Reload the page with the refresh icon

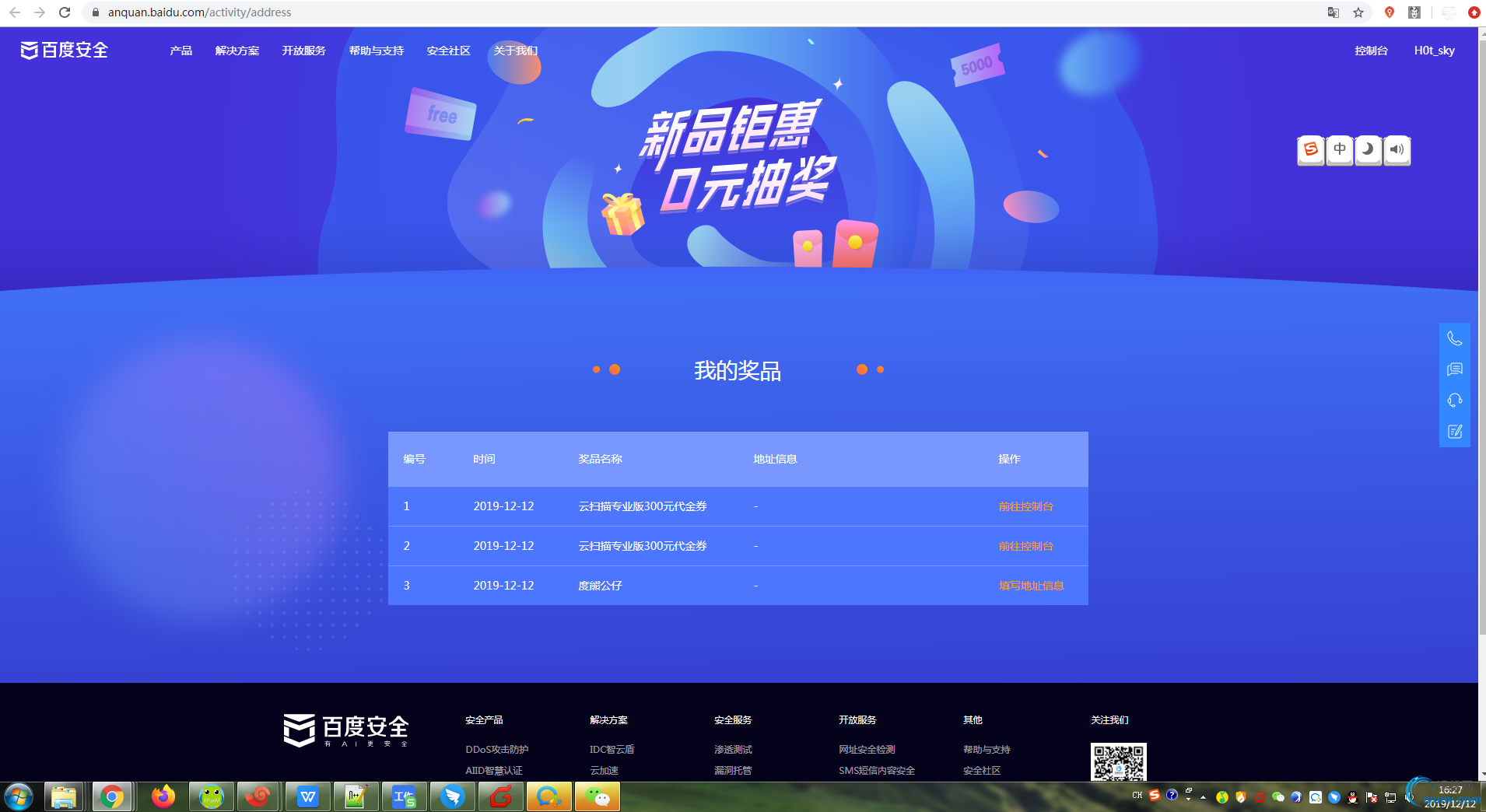pyautogui.click(x=65, y=12)
